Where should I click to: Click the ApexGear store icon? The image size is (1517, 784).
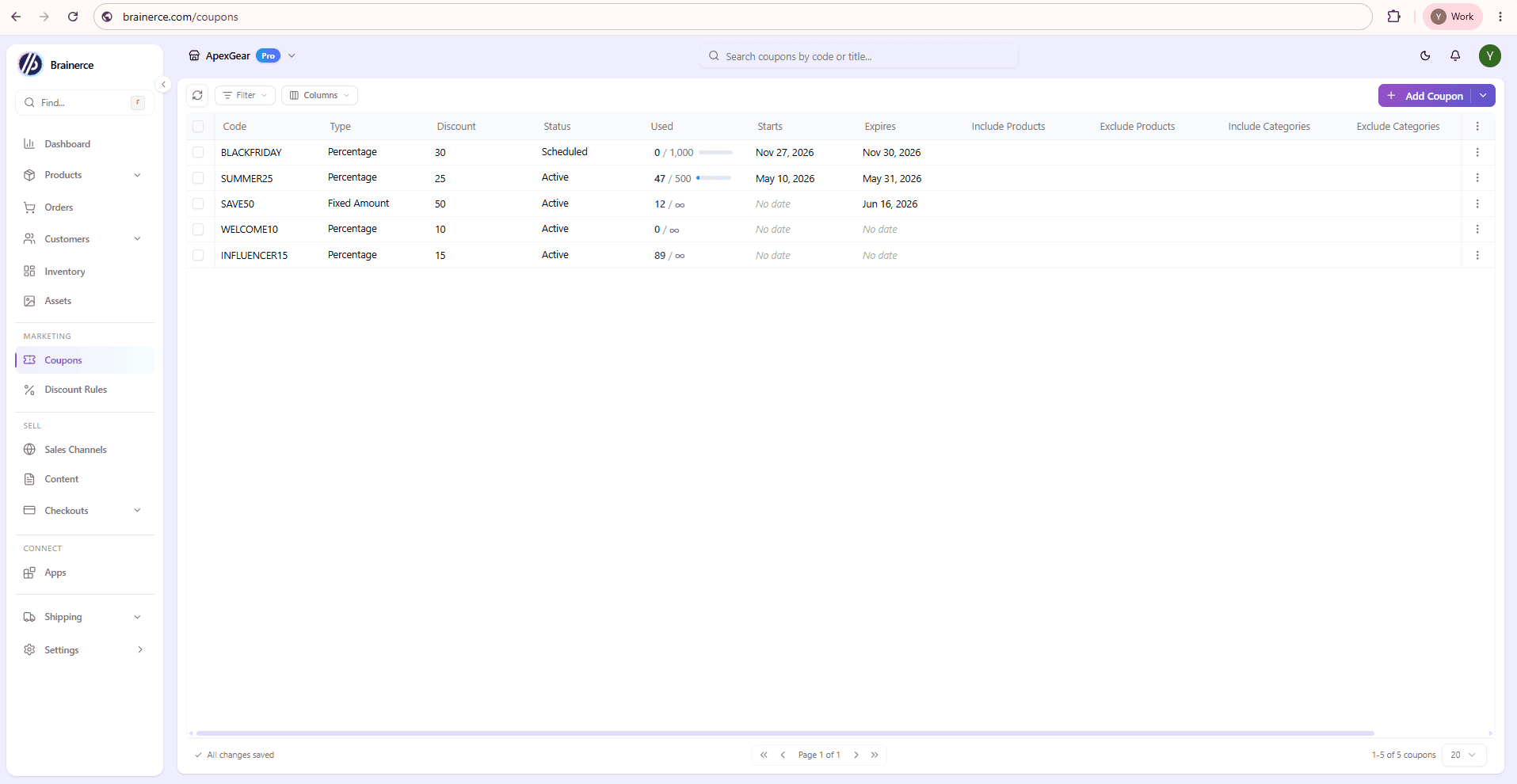point(194,55)
